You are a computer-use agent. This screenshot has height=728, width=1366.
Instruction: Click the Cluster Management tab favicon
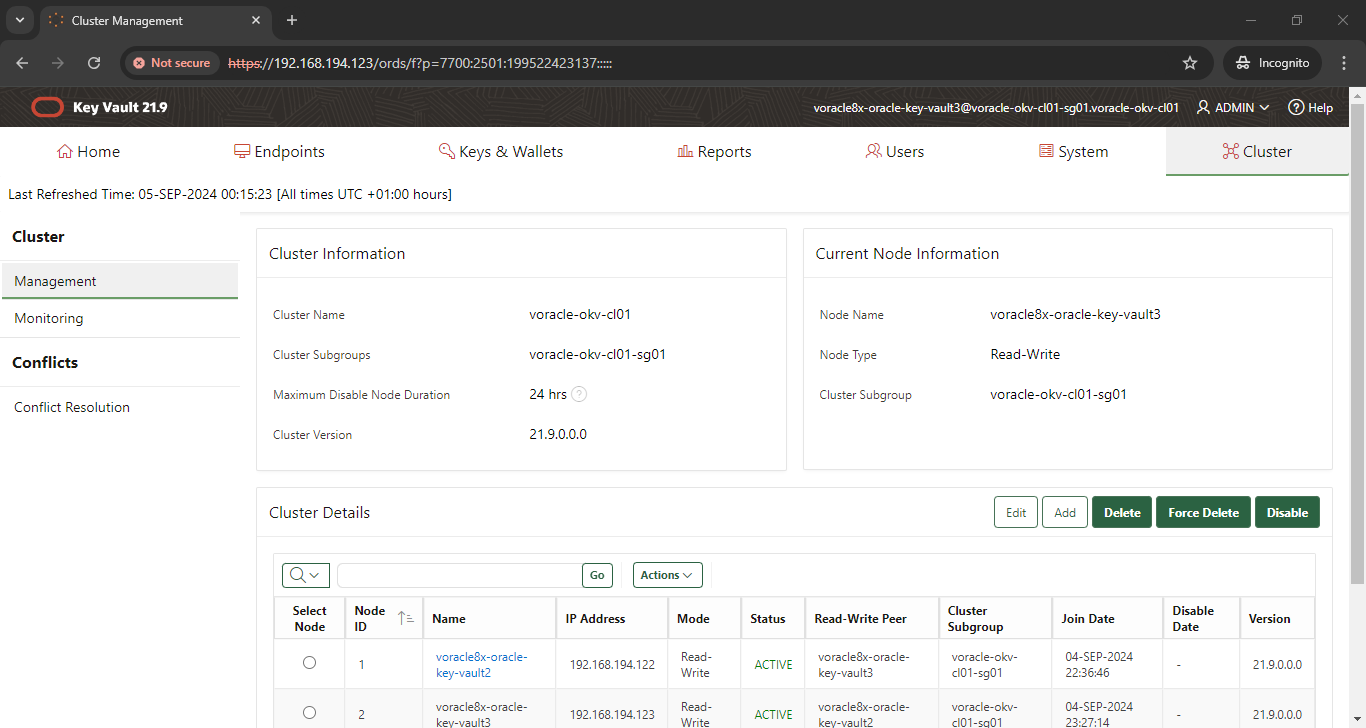pos(56,20)
